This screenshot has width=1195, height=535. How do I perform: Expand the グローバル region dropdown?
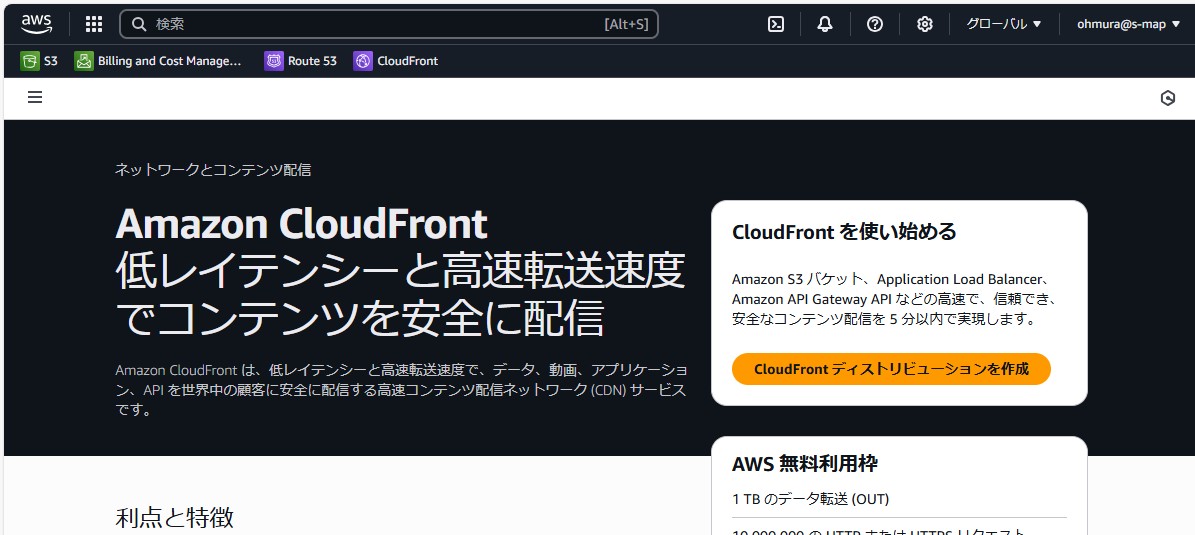(x=1004, y=24)
